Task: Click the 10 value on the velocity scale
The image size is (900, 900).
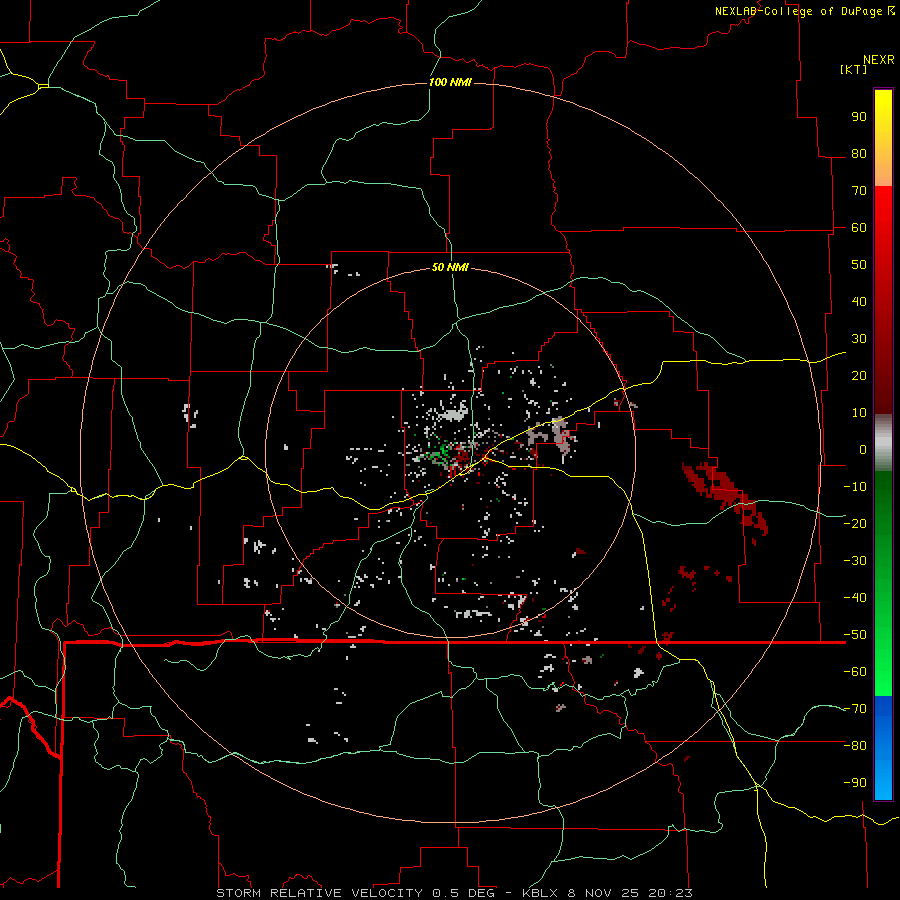Action: point(859,413)
